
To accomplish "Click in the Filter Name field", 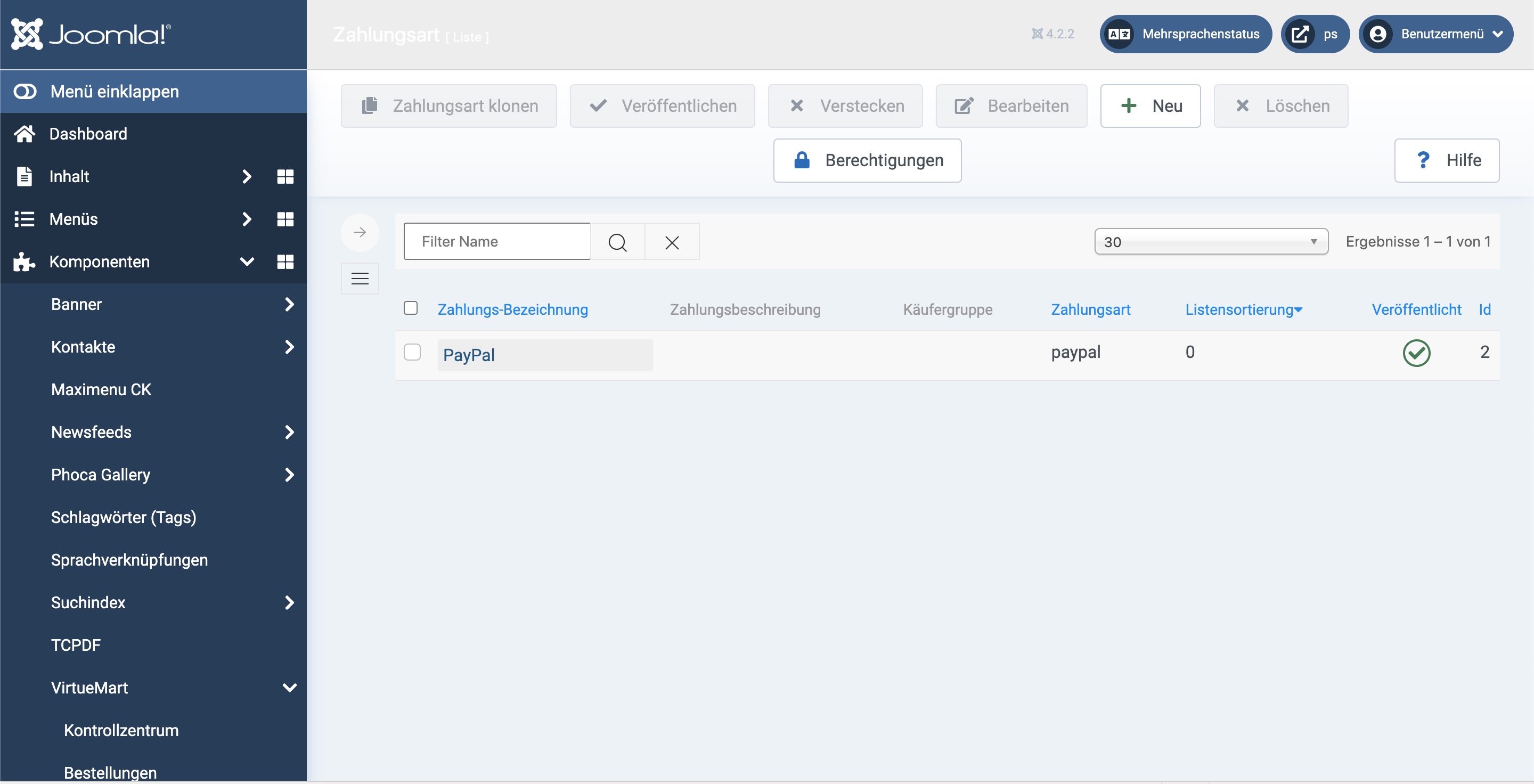I will click(x=496, y=242).
